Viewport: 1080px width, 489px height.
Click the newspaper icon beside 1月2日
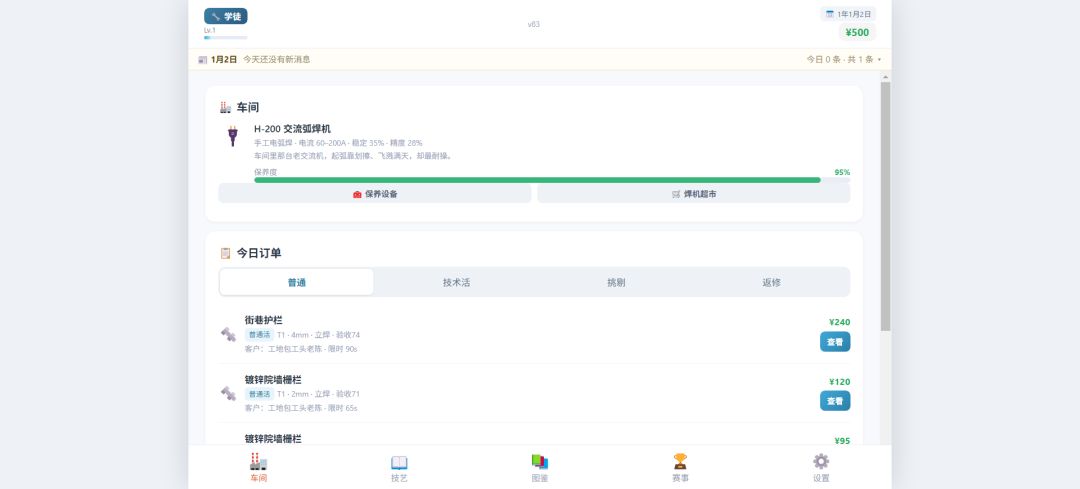point(202,60)
